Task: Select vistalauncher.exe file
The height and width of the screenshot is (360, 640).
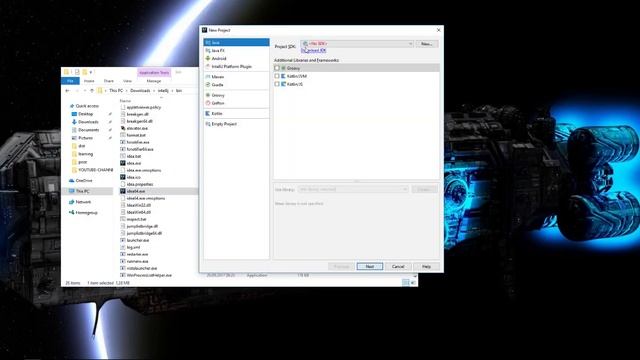Action: 142,269
